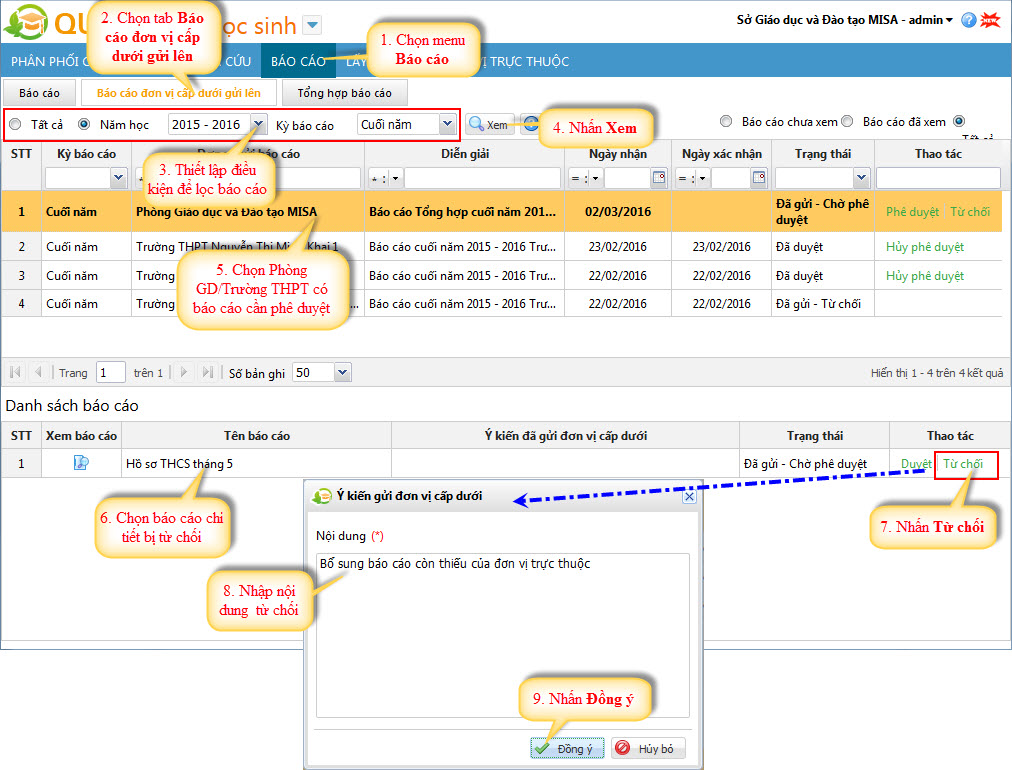This screenshot has height=770, width=1012.
Task: Open the Trạng thái filter dropdown
Action: 862,177
